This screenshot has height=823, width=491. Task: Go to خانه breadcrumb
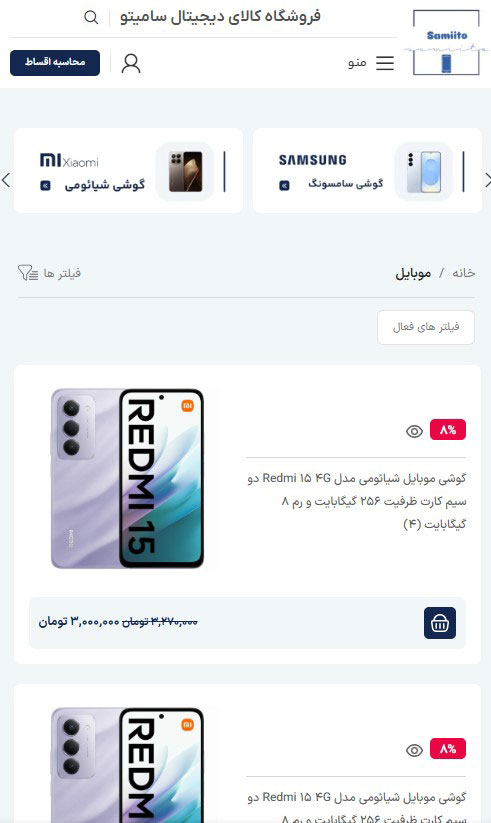(x=464, y=273)
